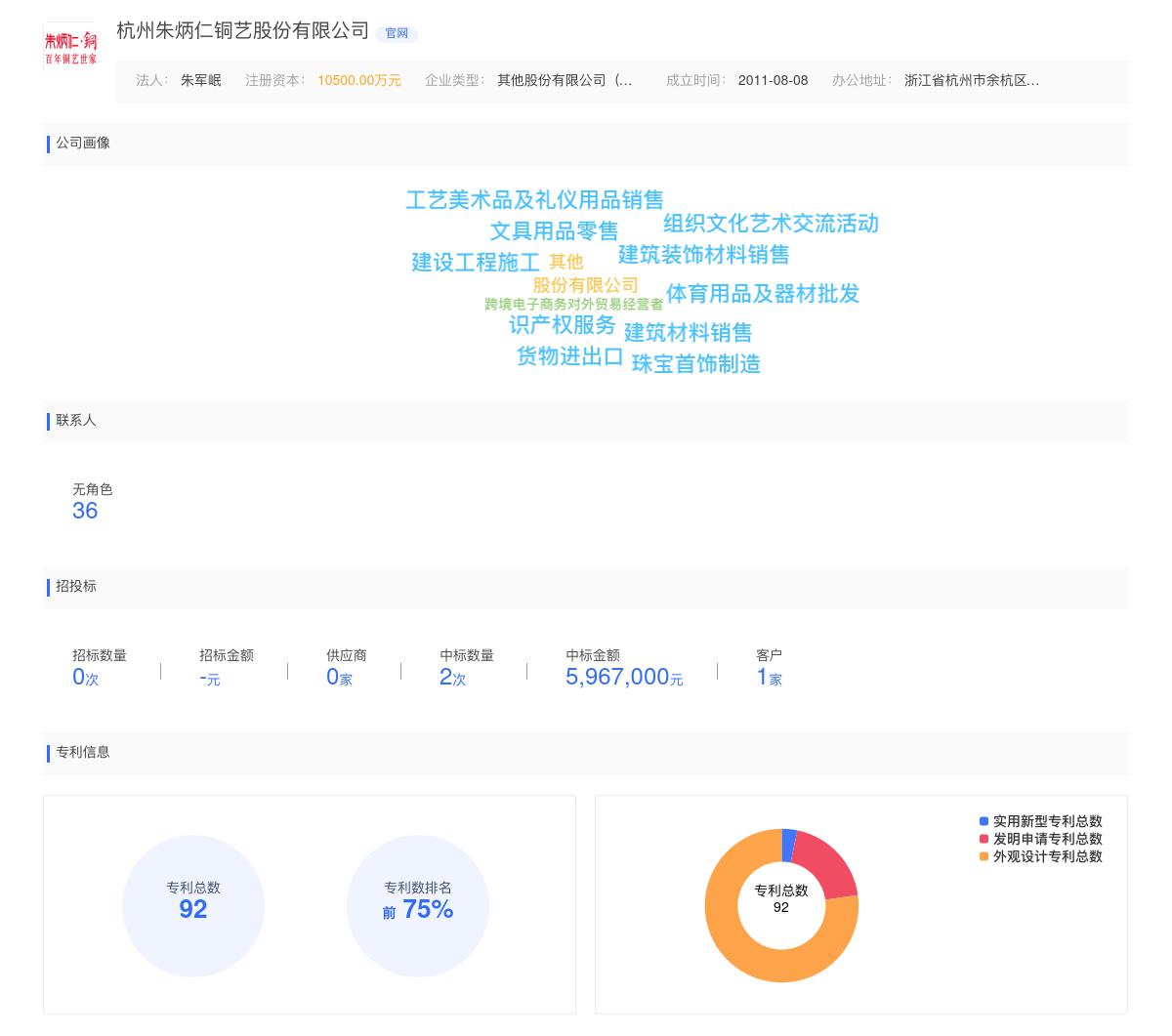The width and height of the screenshot is (1172, 1036).
Task: Select word cloud tag 建设工程施工
Action: (476, 263)
